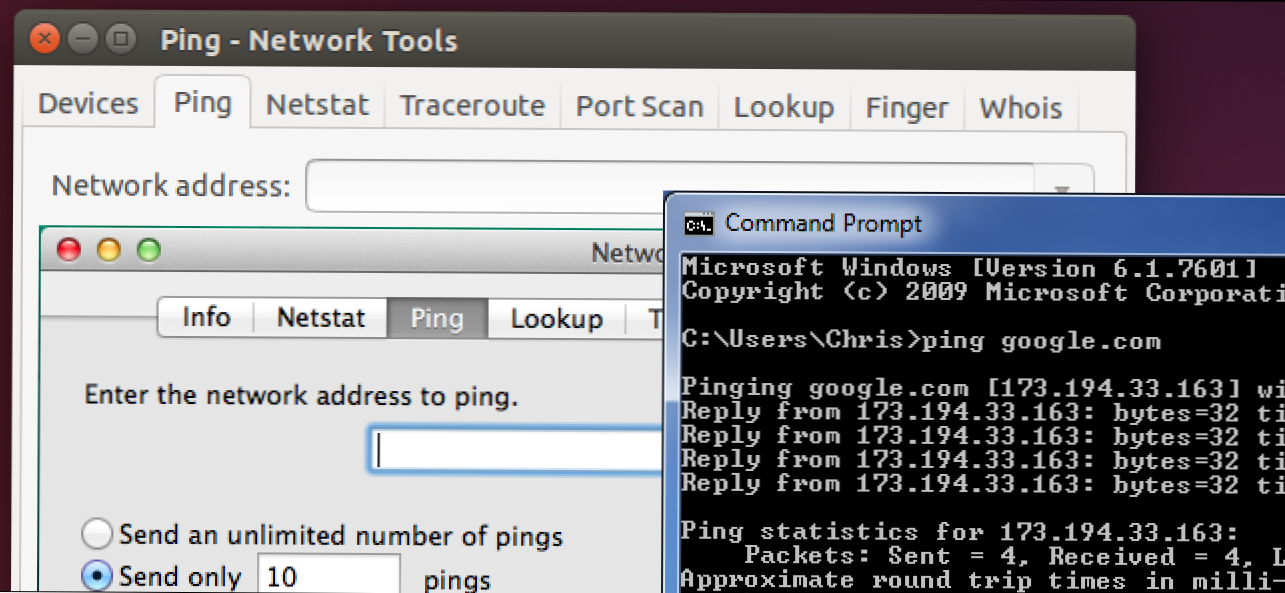Click the 'ping google.com' command line
This screenshot has width=1285, height=593.
point(921,341)
